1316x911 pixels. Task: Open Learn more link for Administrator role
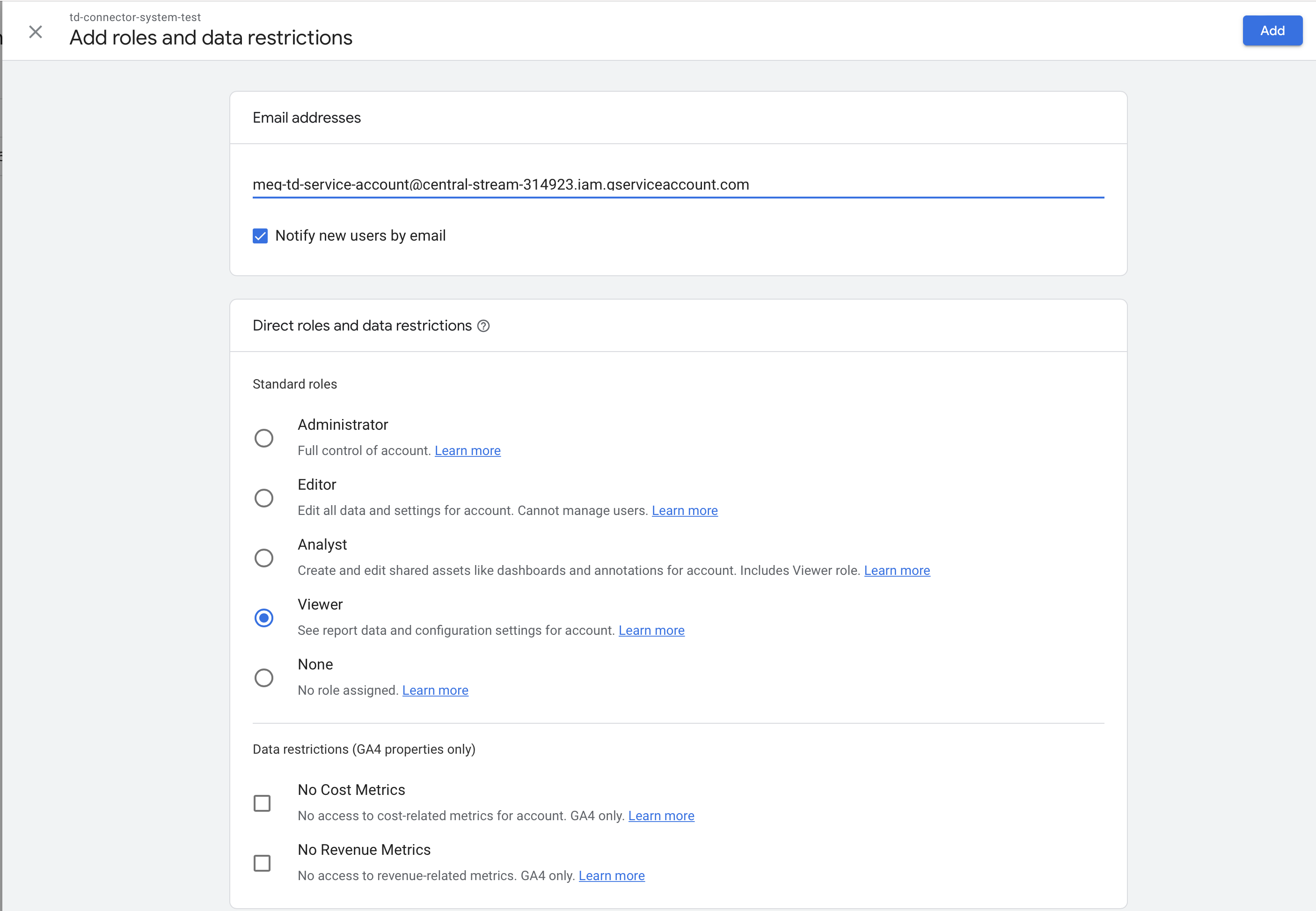468,451
